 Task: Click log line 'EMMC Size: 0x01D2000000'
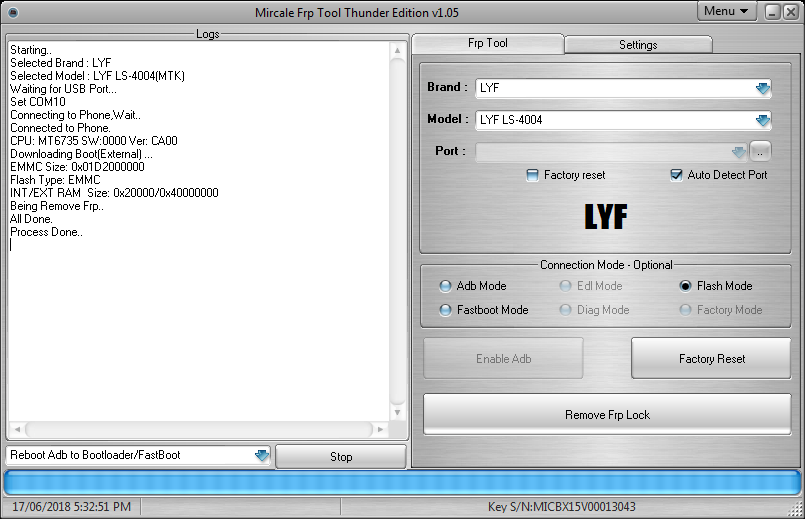pos(78,167)
